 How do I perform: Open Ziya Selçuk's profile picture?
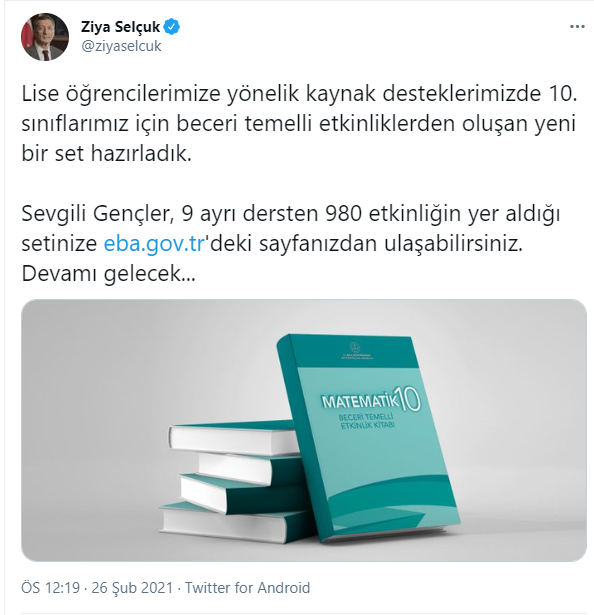[x=45, y=37]
